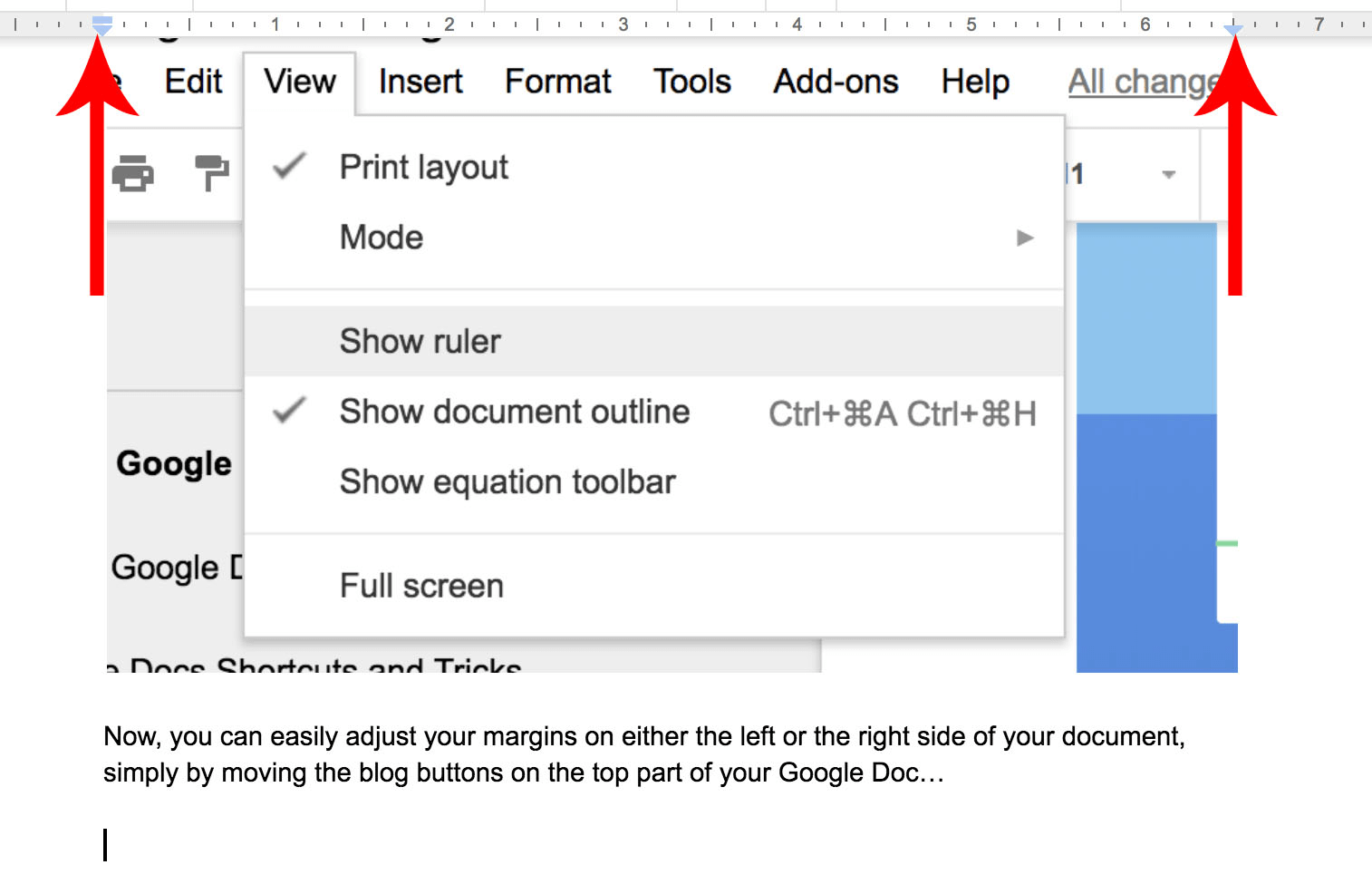Screen dimensions: 1372x894
Task: Open the Help menu
Action: [974, 82]
